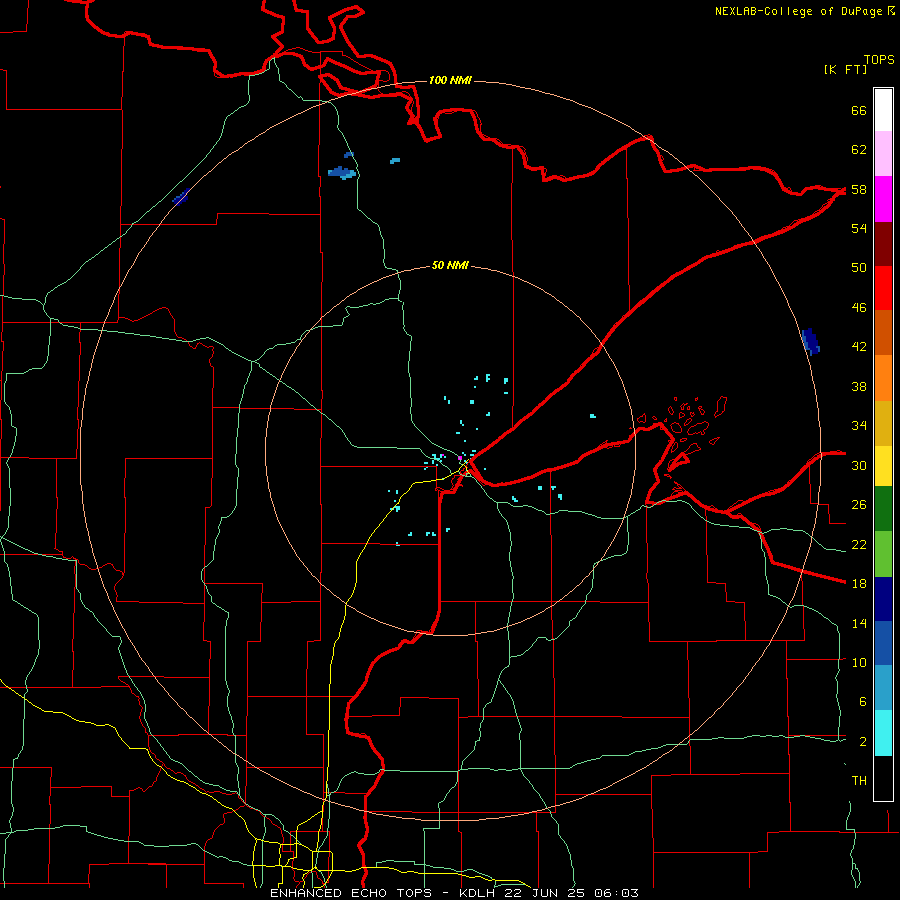This screenshot has height=900, width=900.
Task: Click the '6' scale label
Action: click(x=863, y=702)
